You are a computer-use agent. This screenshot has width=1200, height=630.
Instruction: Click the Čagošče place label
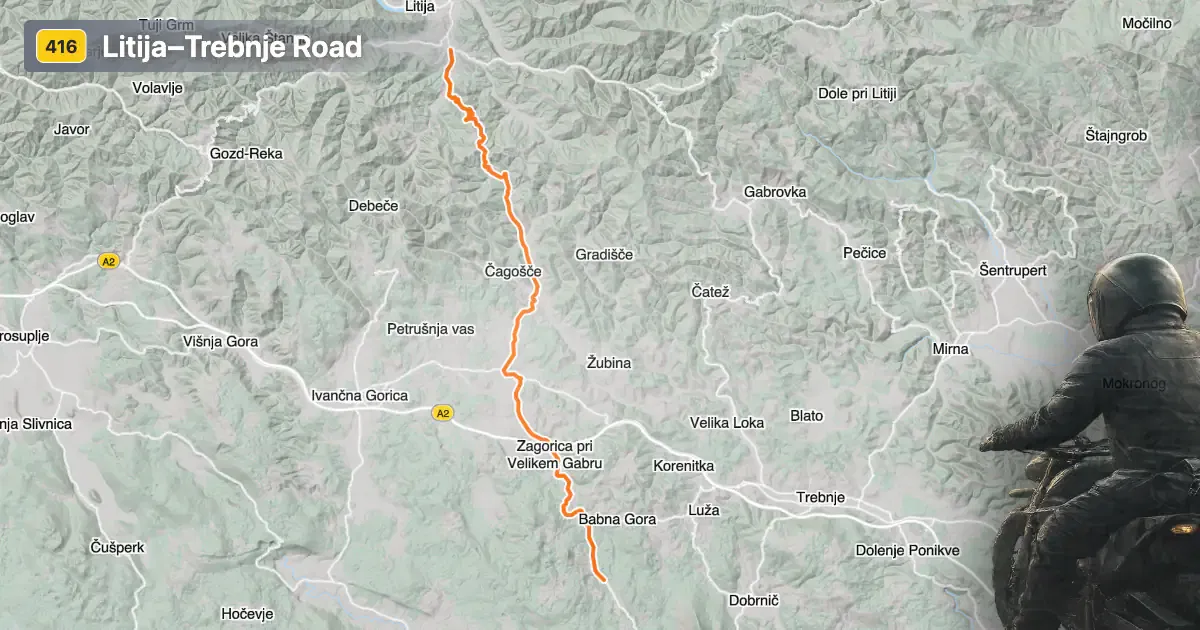point(513,272)
